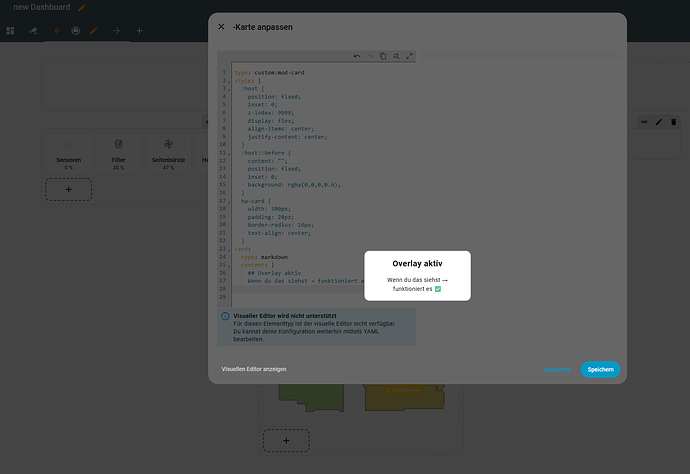Open the first dashboard view tab icon
Viewport: 690px width, 474px height.
[10, 31]
